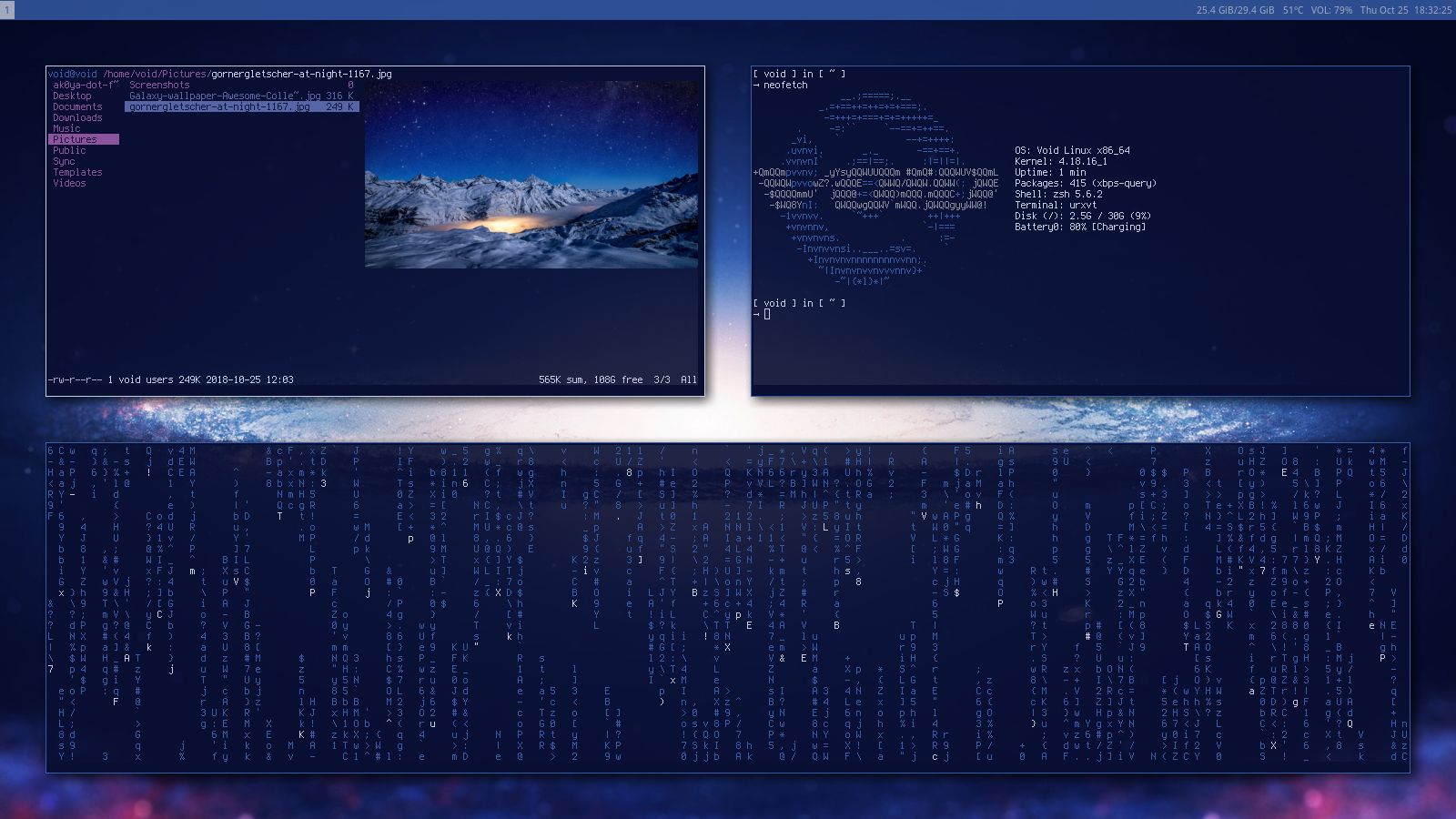The width and height of the screenshot is (1456, 819).
Task: Open the Documents folder in ranger
Action: [x=77, y=106]
